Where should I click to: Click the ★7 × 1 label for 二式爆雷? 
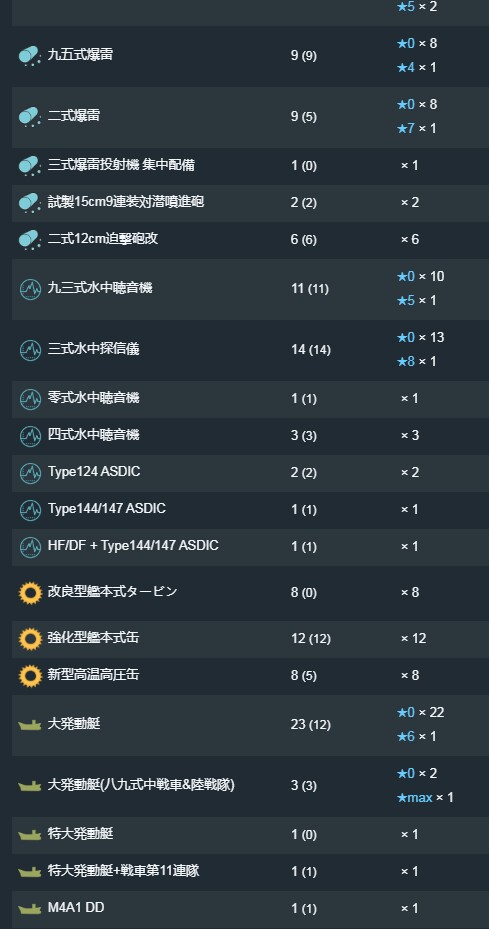pos(416,129)
